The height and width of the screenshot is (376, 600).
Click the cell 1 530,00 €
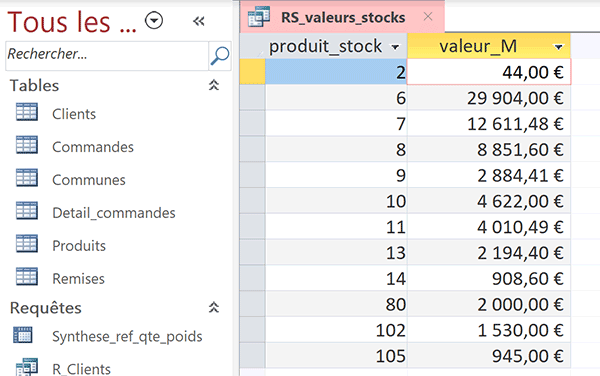(x=489, y=330)
